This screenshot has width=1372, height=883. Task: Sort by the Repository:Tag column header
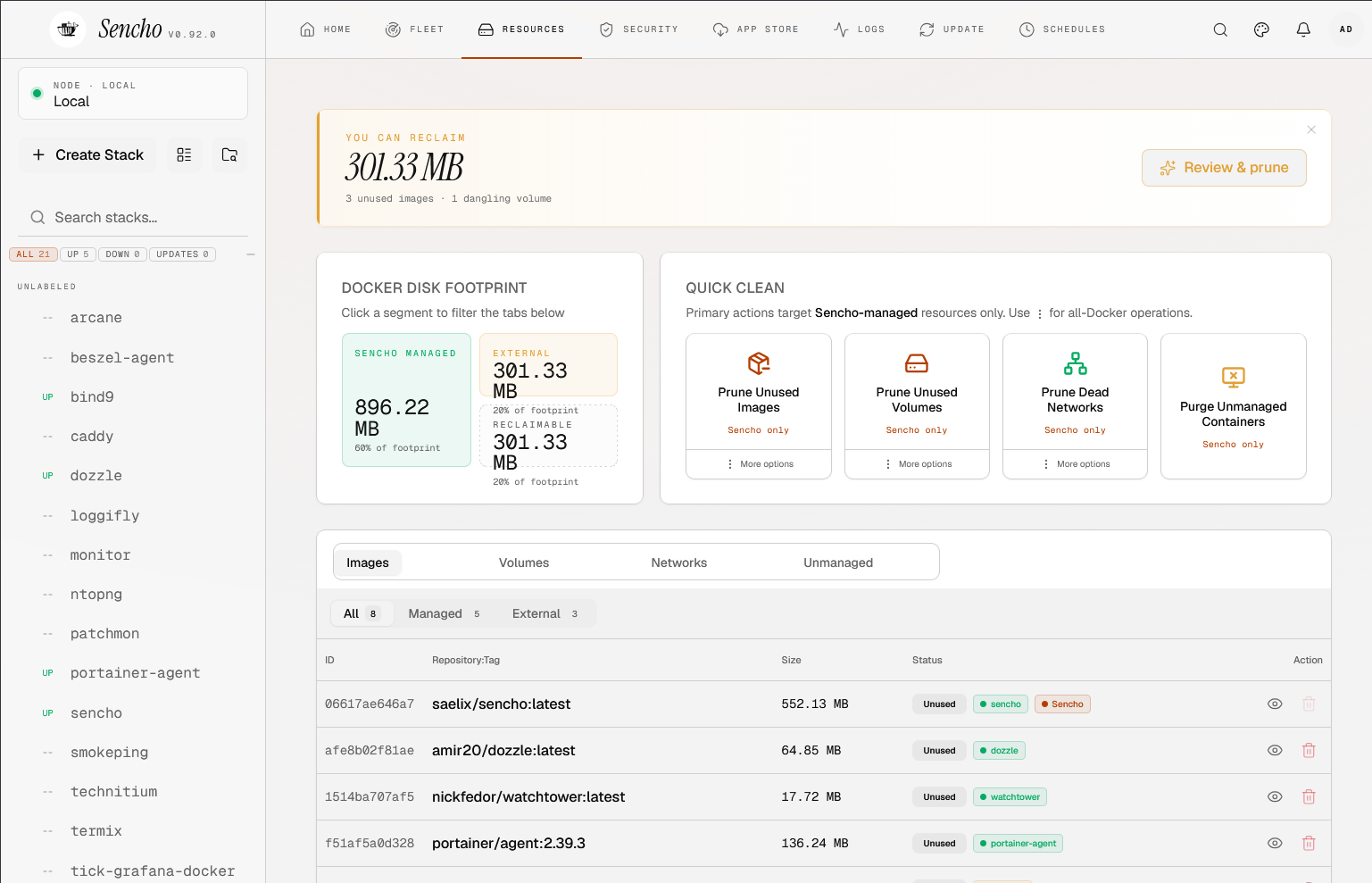[466, 661]
